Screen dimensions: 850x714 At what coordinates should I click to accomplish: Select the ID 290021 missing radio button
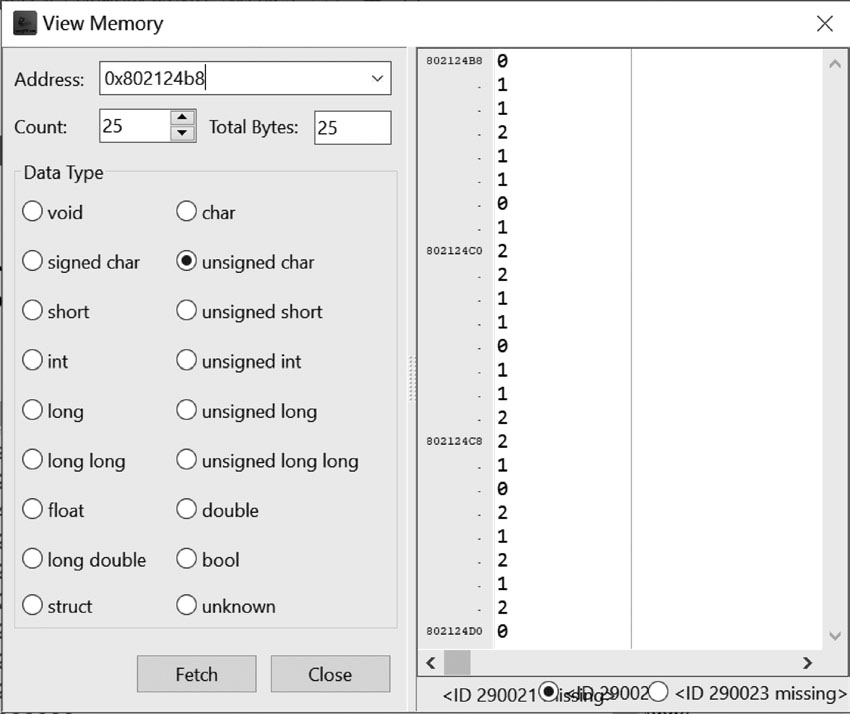coord(549,691)
